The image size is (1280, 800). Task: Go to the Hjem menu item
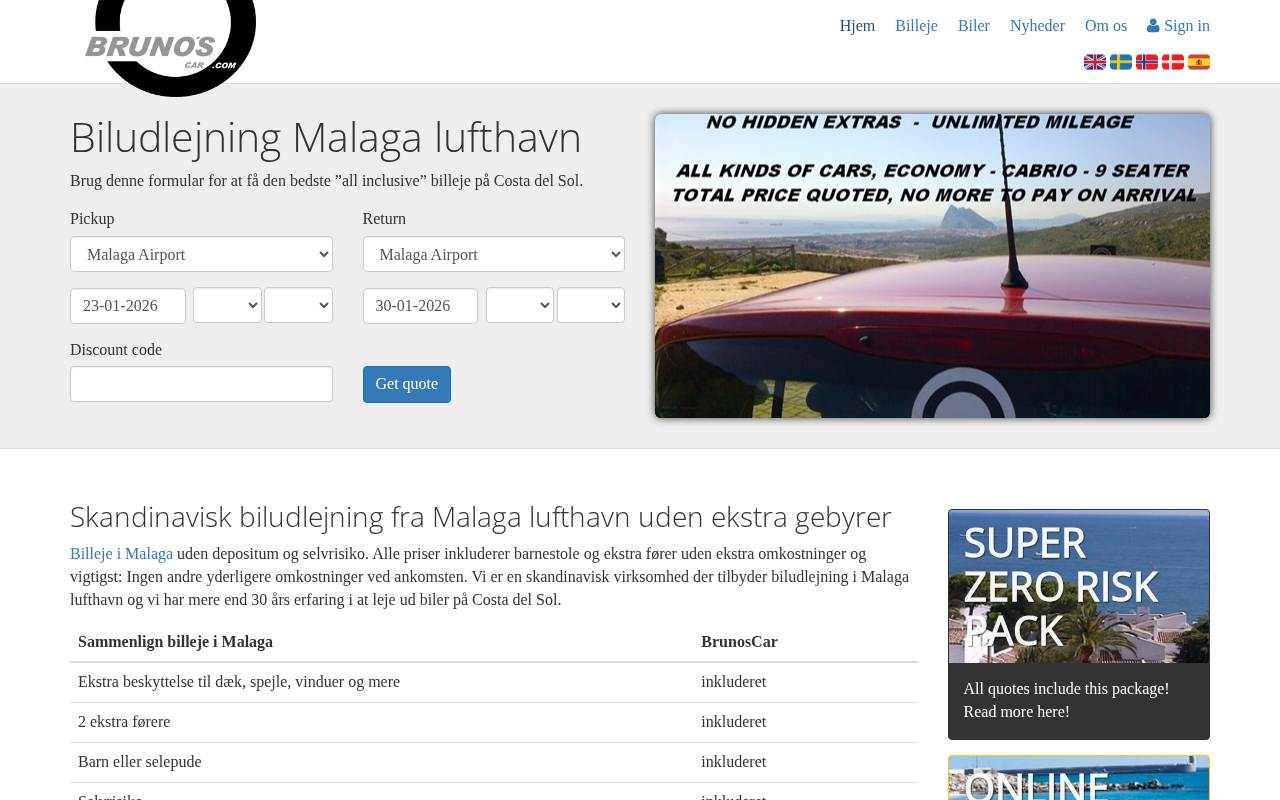857,26
